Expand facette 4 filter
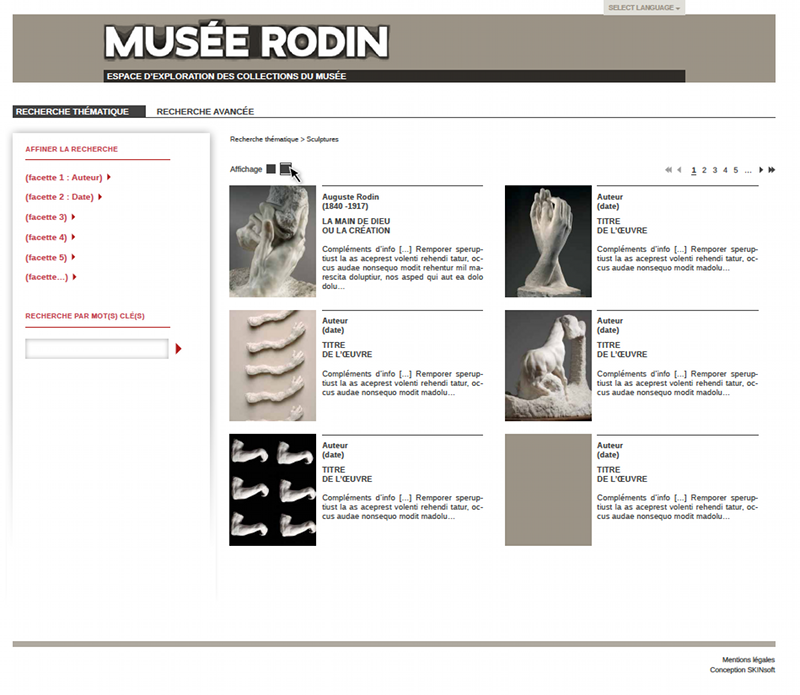Screen dimensions: 800x695 pos(50,237)
